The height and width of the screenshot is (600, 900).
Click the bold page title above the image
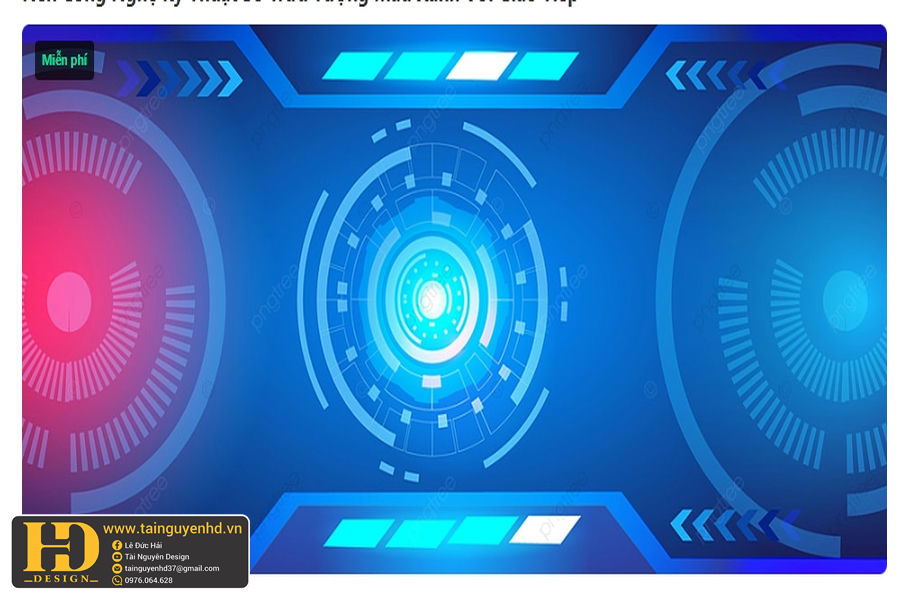tap(300, 3)
